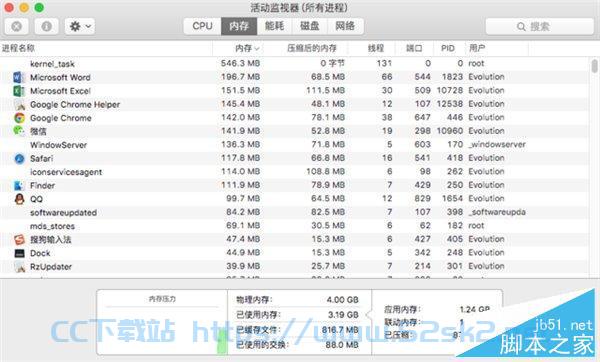Switch to the CPU tab
The image size is (600, 362).
[x=202, y=26]
